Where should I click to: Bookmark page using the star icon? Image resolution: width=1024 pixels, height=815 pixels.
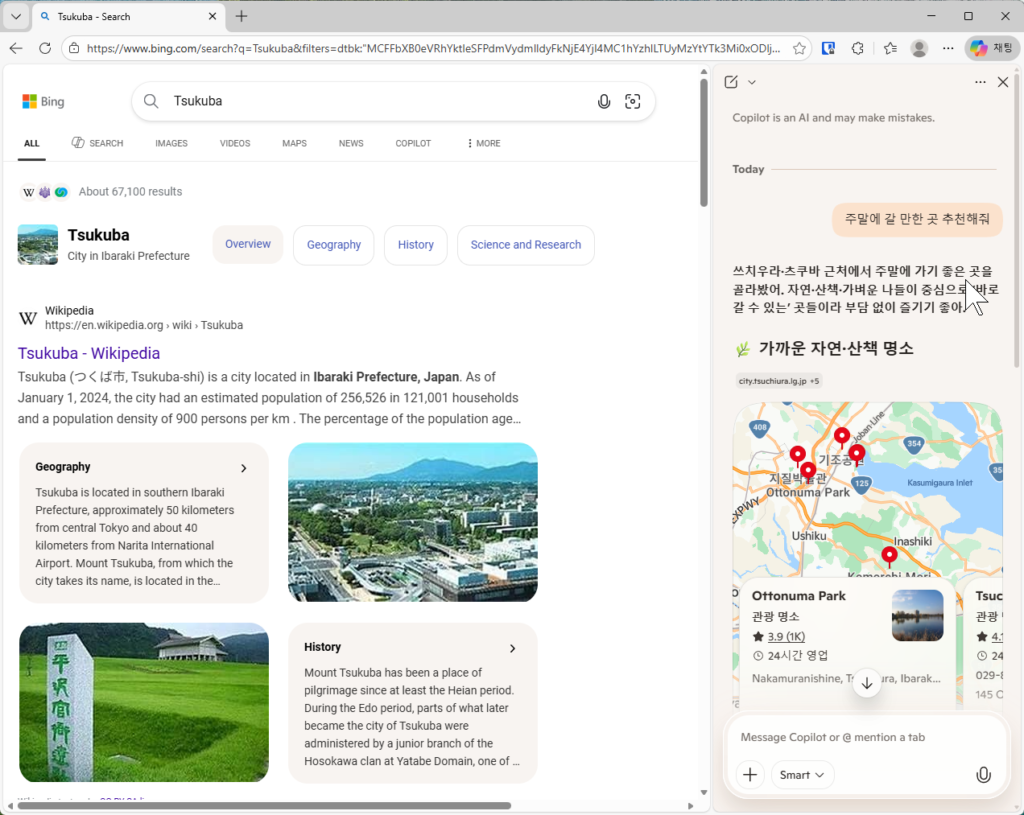[x=799, y=48]
